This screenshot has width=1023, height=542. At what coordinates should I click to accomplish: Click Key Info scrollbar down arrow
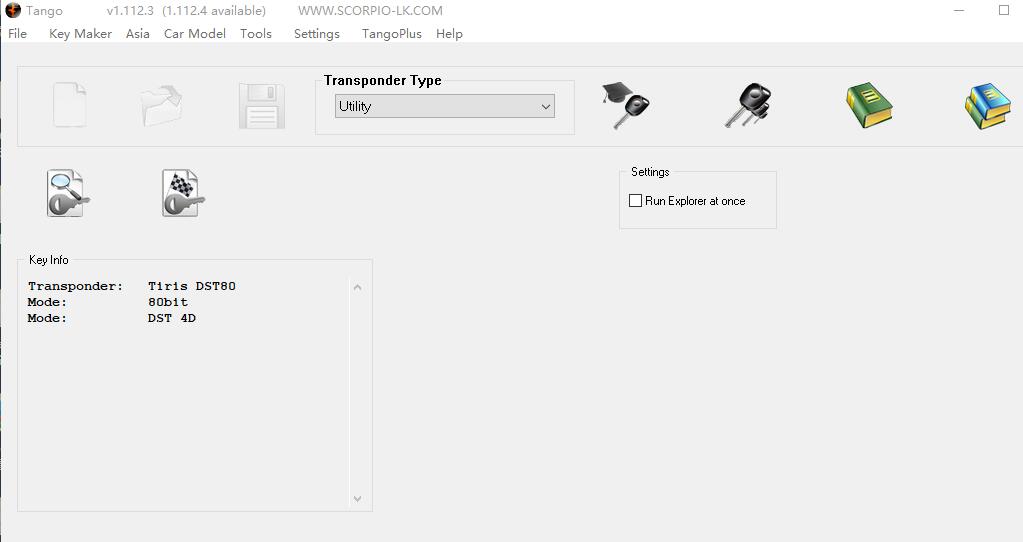click(x=358, y=498)
